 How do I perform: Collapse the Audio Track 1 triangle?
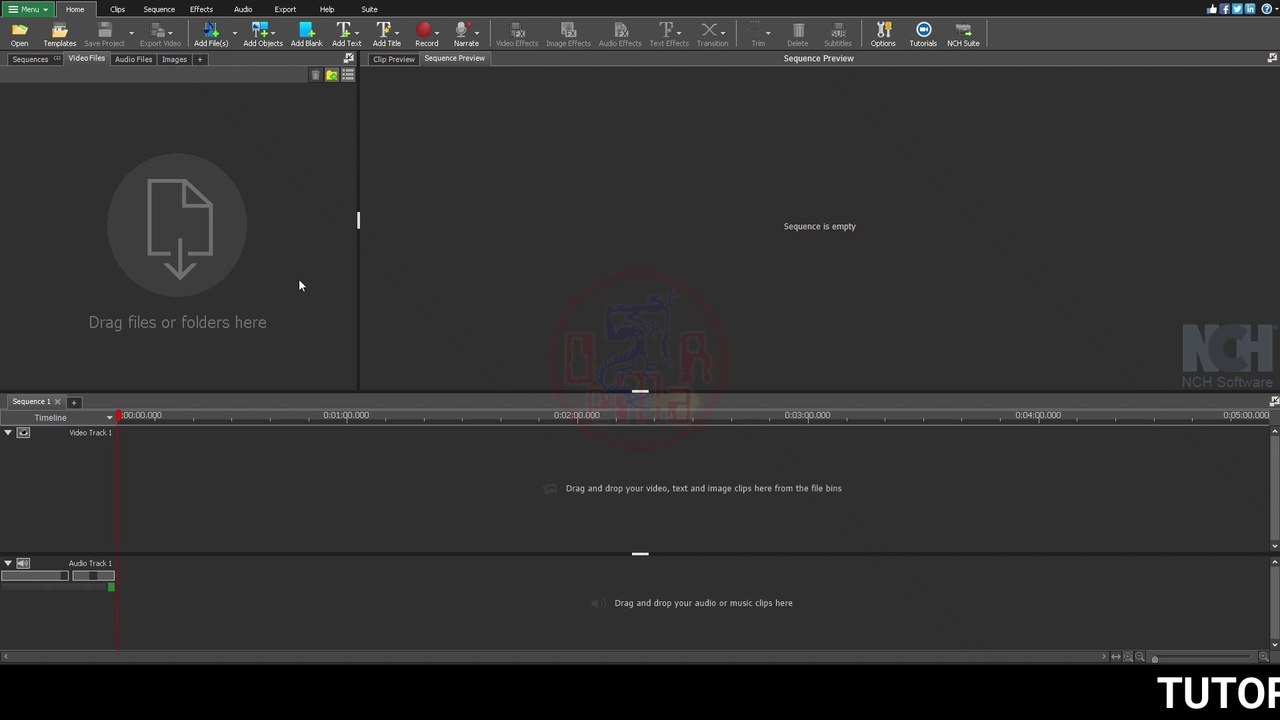pos(8,563)
